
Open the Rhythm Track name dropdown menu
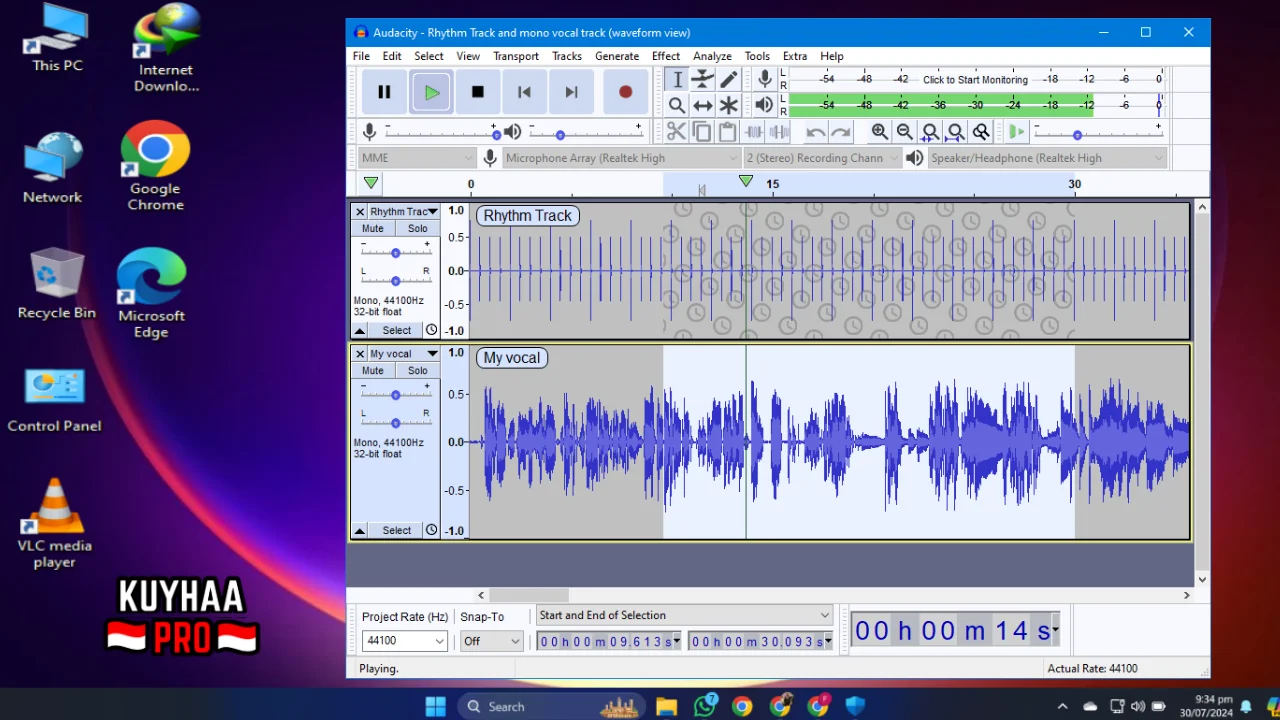click(x=404, y=212)
